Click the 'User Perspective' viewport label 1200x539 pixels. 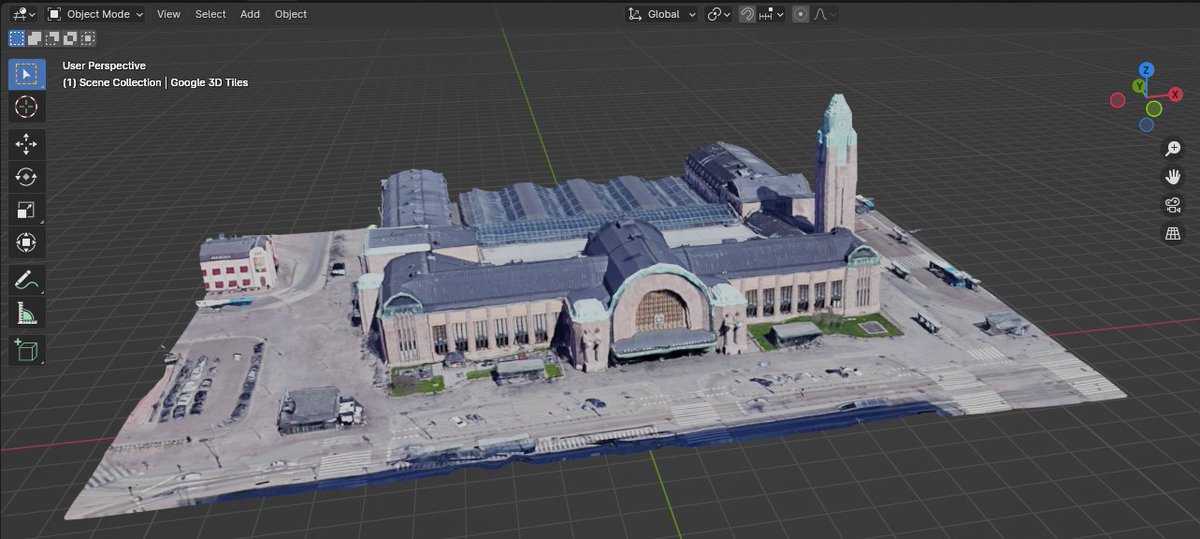104,65
